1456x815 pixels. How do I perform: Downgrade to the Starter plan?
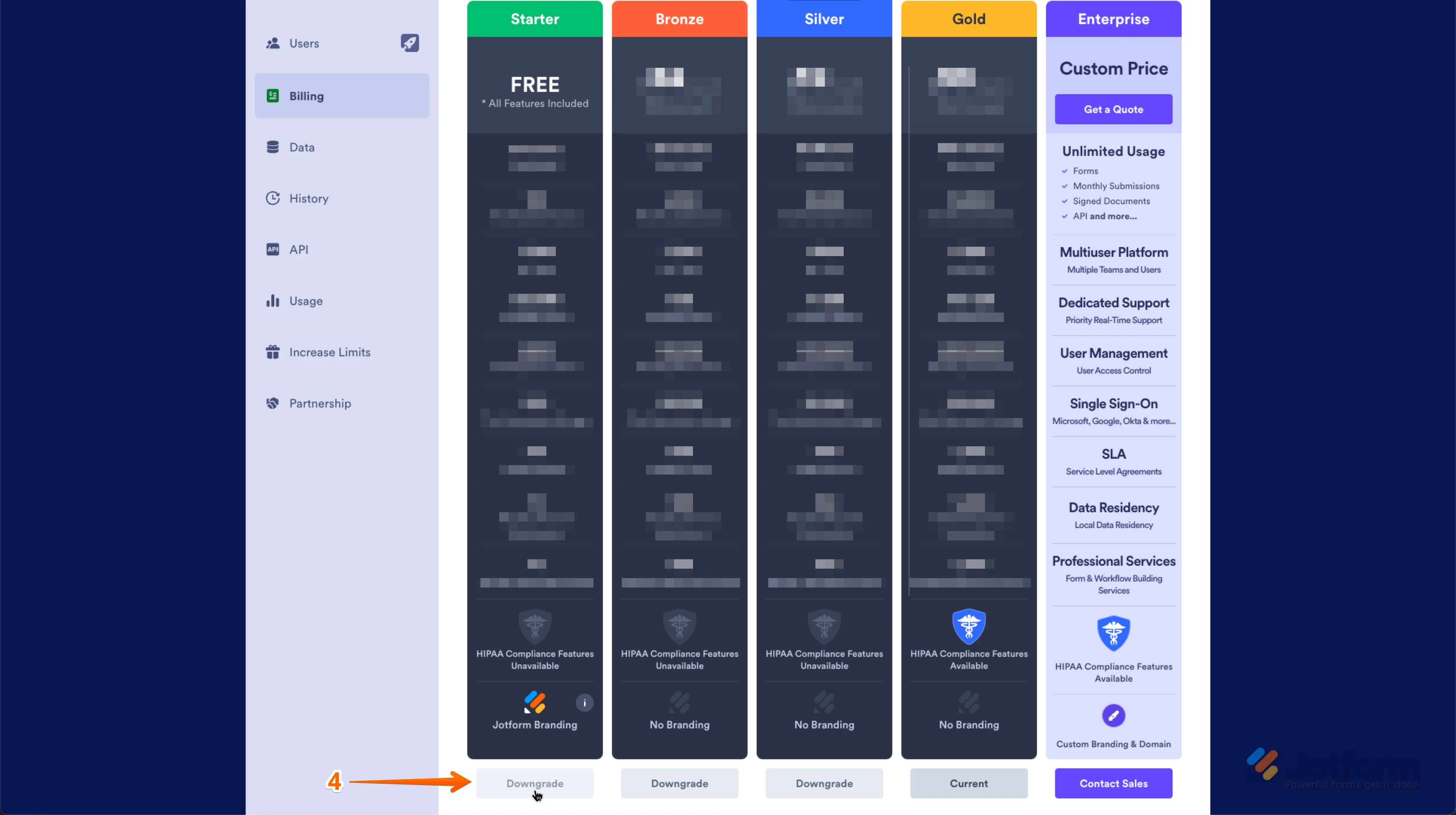coord(535,783)
